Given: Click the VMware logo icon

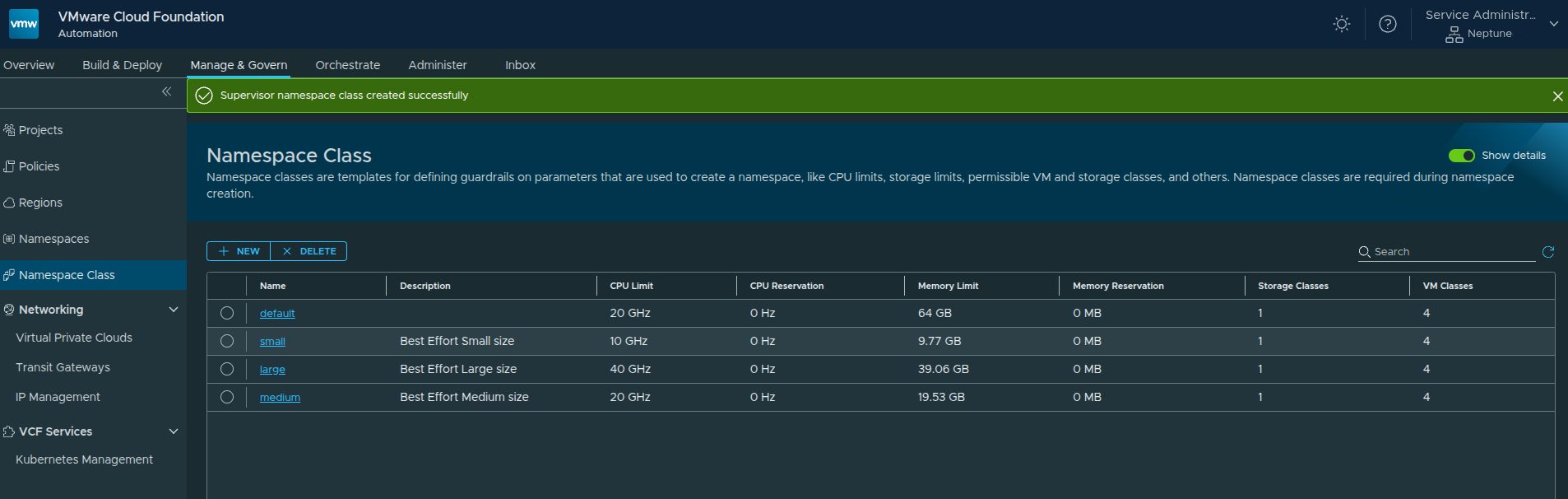Looking at the screenshot, I should (24, 24).
